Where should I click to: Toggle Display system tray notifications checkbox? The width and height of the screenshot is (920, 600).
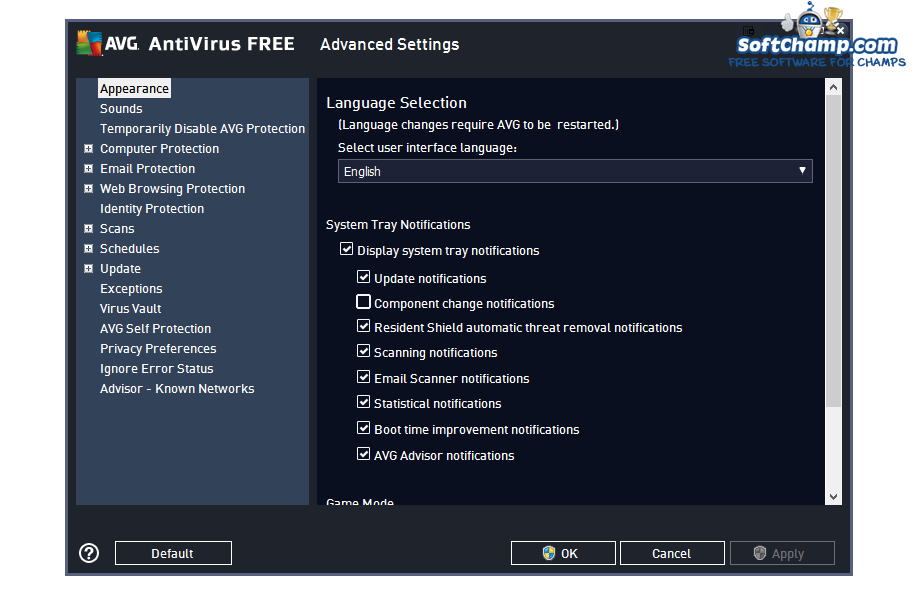(x=347, y=249)
